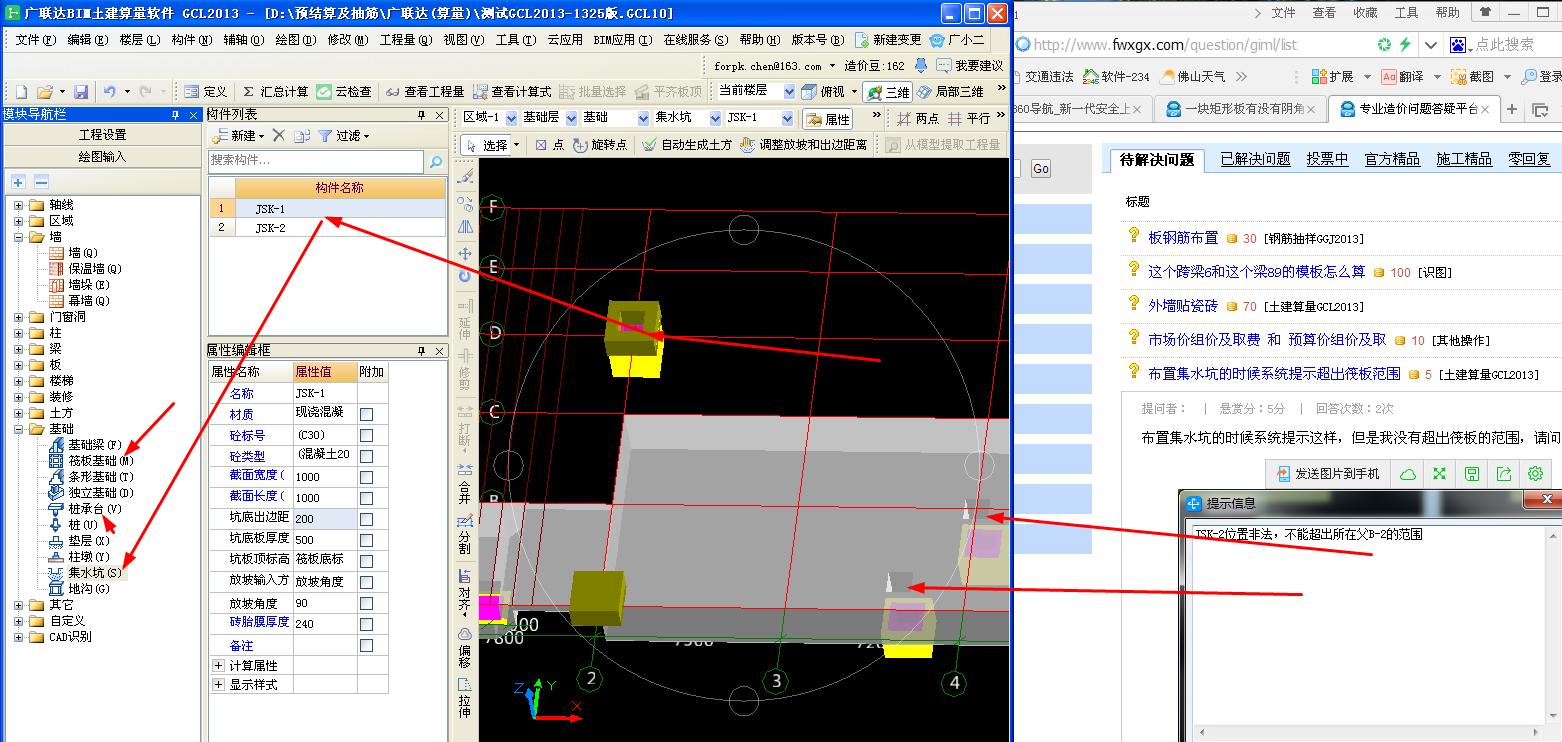Screen dimensions: 1562x742
Task: Select the 旋转点 rotate point tool
Action: pos(600,145)
